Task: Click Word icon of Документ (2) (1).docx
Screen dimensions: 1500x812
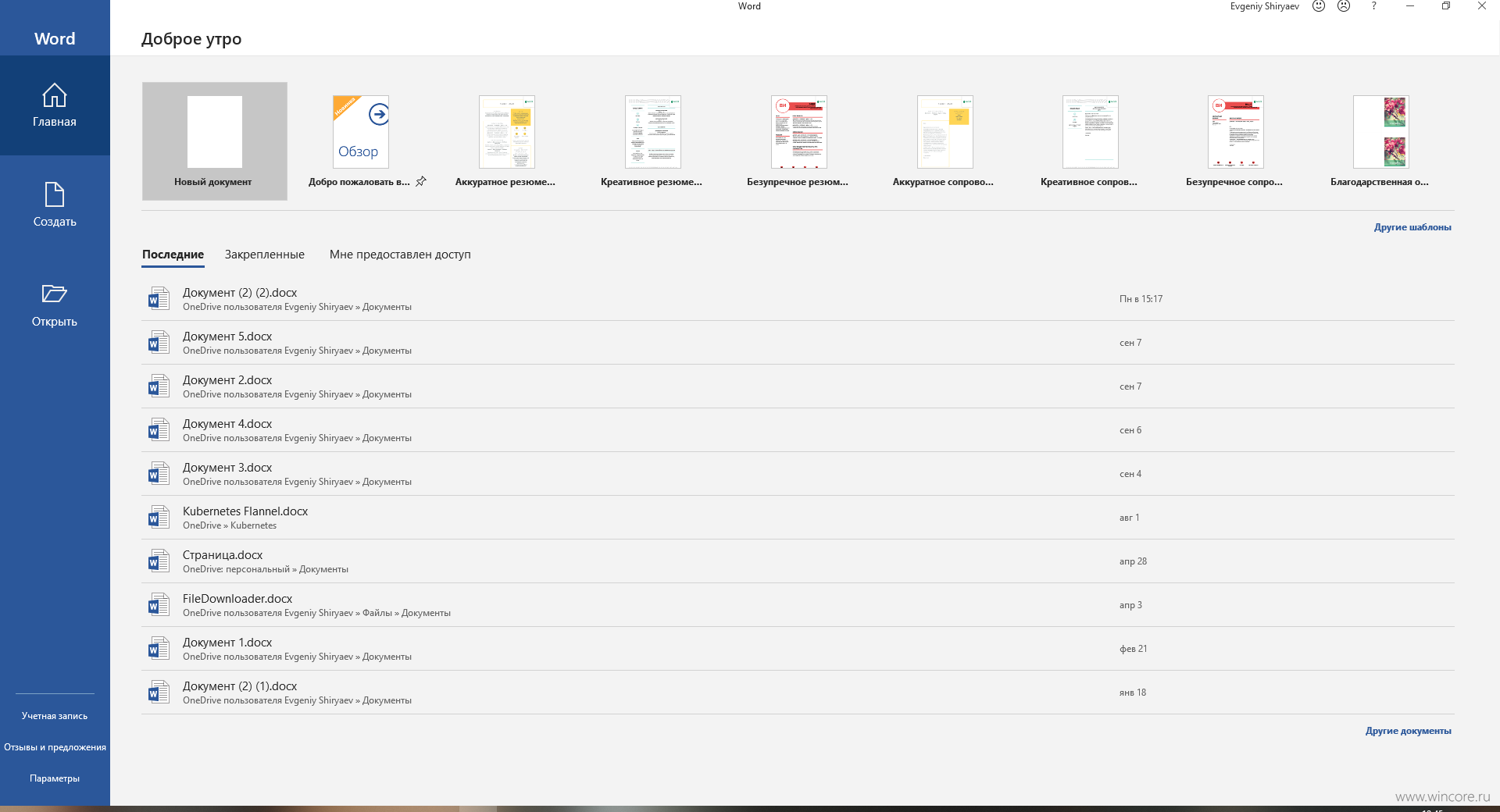Action: point(159,693)
